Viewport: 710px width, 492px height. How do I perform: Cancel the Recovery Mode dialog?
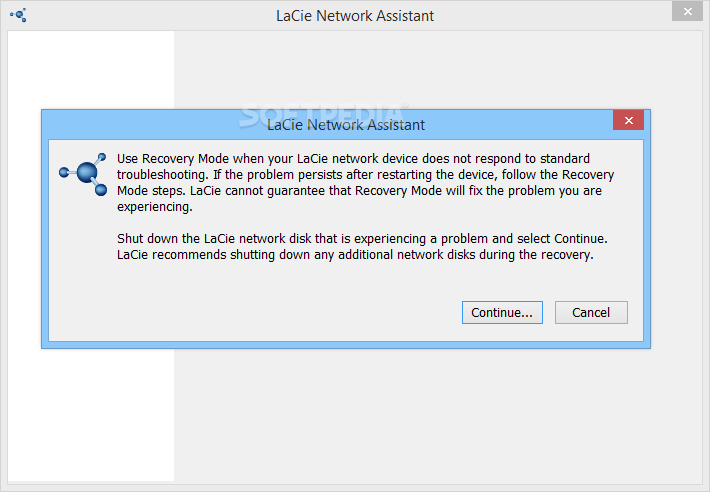tap(591, 312)
